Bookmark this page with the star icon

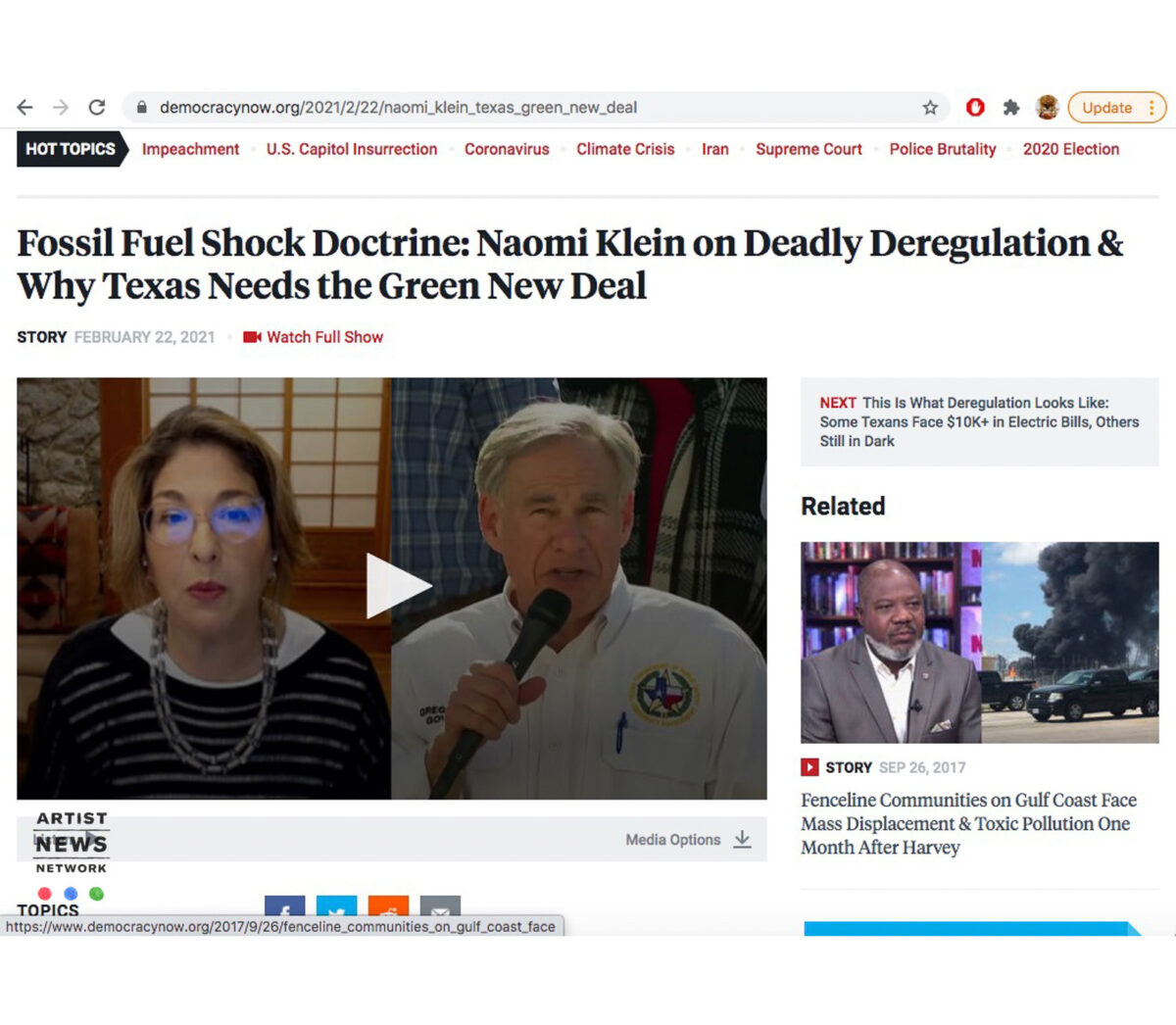pyautogui.click(x=930, y=108)
